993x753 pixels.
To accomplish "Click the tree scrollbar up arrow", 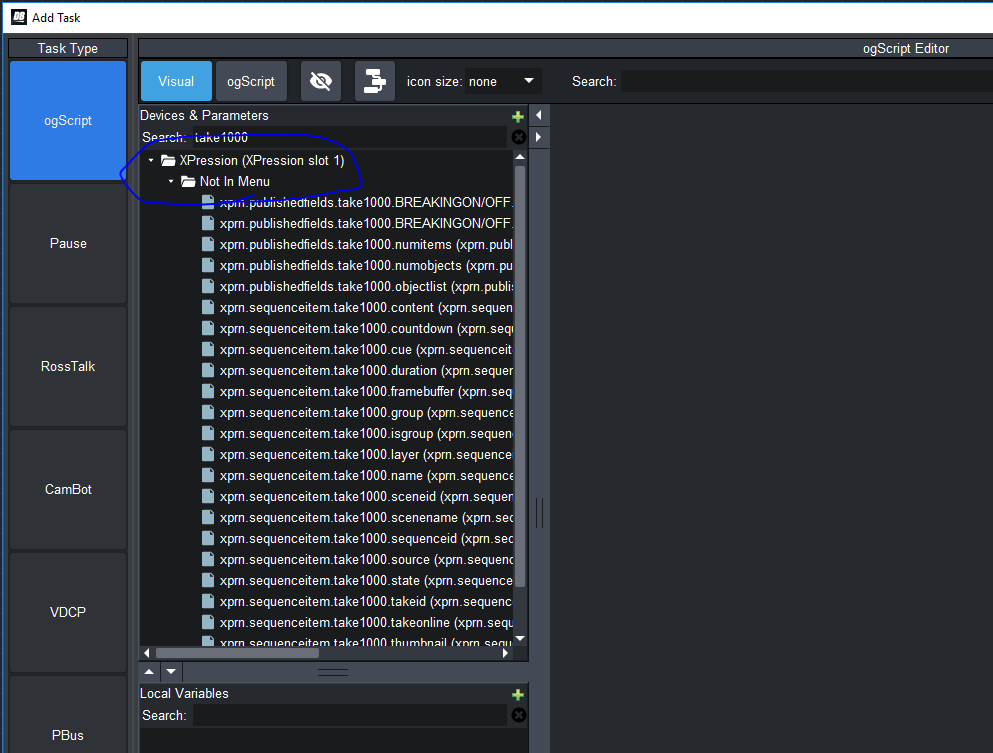I will point(520,156).
